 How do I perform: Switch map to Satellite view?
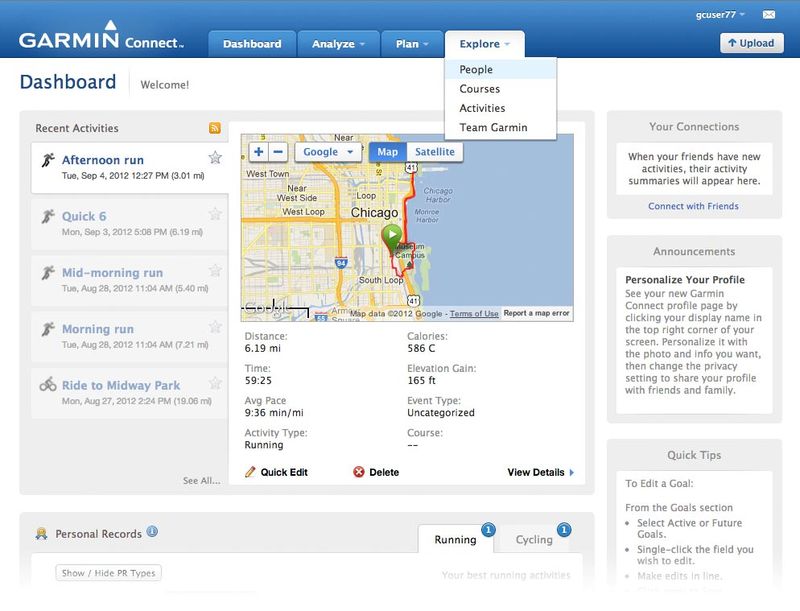tap(435, 151)
